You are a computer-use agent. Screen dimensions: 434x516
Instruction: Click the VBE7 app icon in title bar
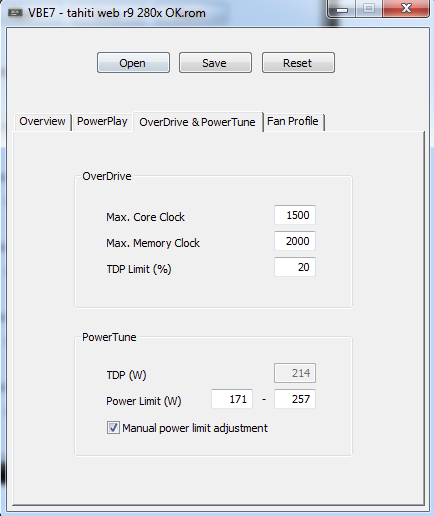pos(15,13)
